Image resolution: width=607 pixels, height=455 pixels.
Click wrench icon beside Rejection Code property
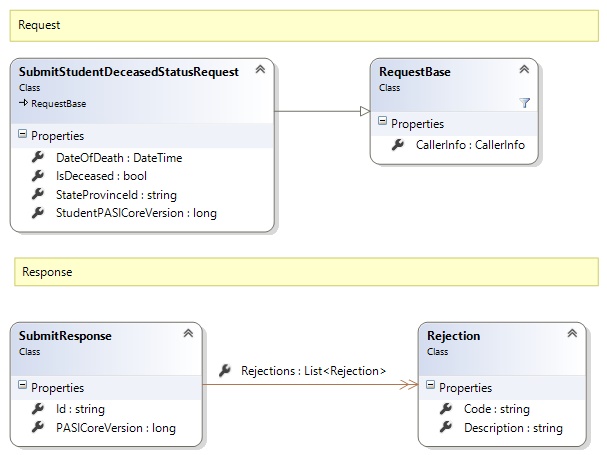click(446, 409)
